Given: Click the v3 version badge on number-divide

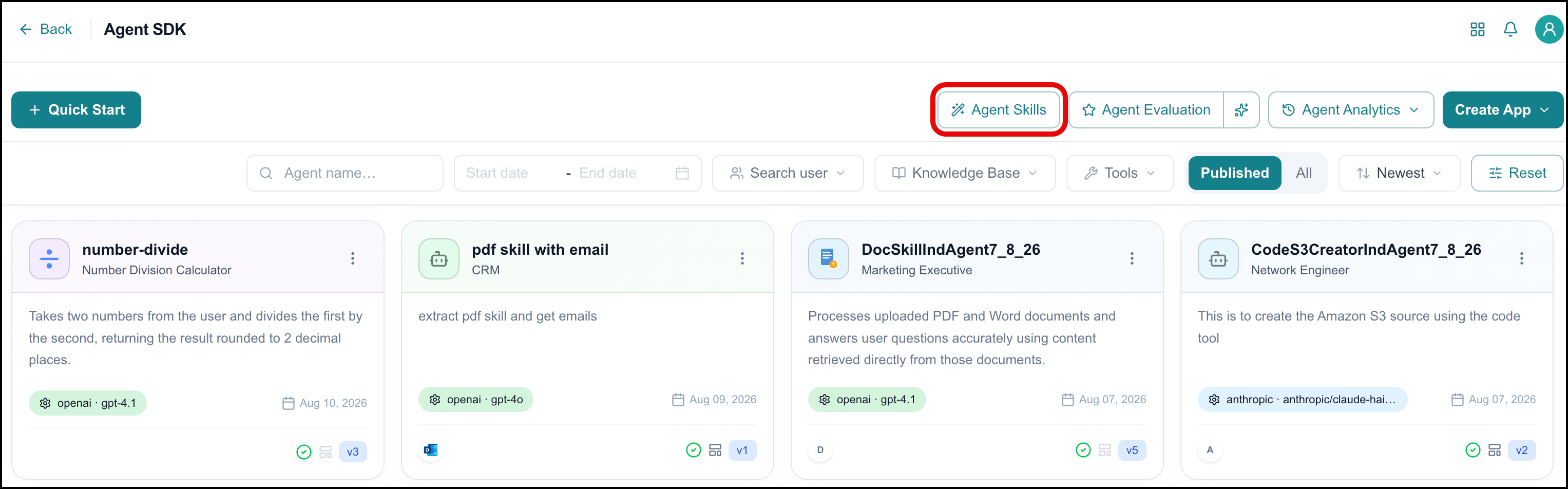Looking at the screenshot, I should (352, 452).
